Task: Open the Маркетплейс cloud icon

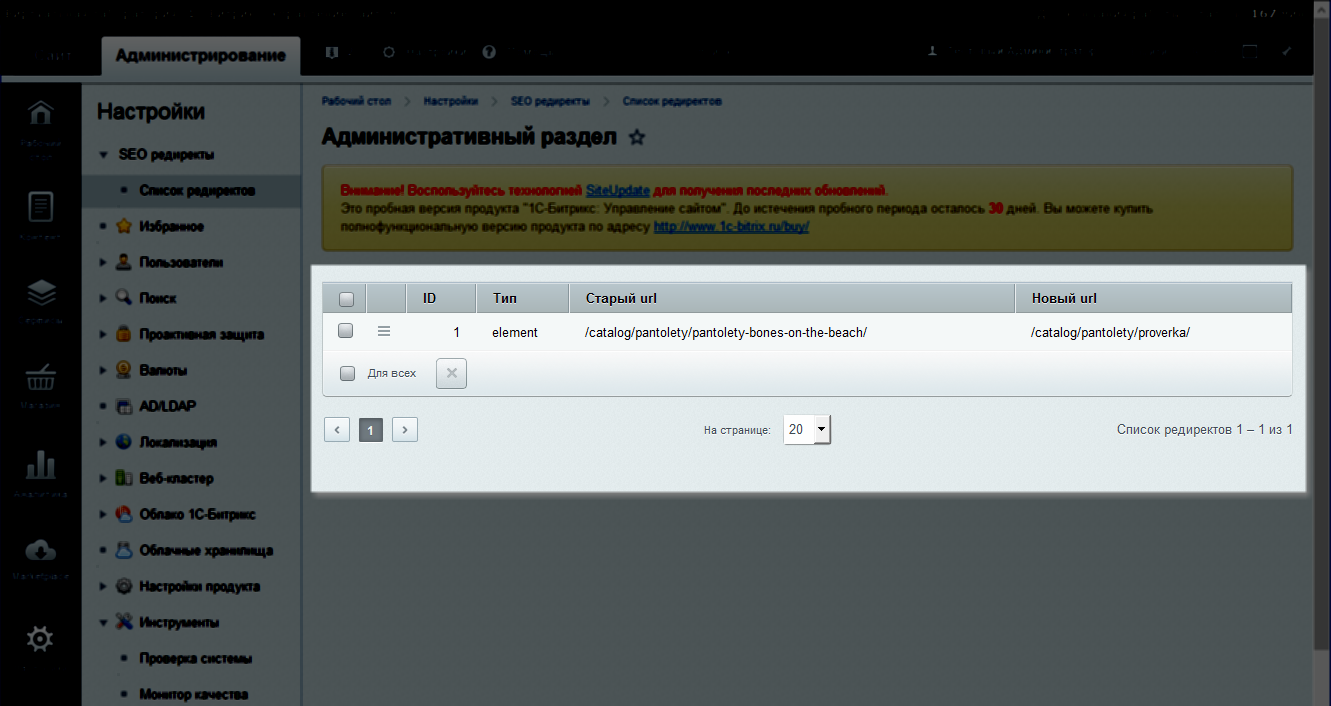Action: pyautogui.click(x=40, y=550)
